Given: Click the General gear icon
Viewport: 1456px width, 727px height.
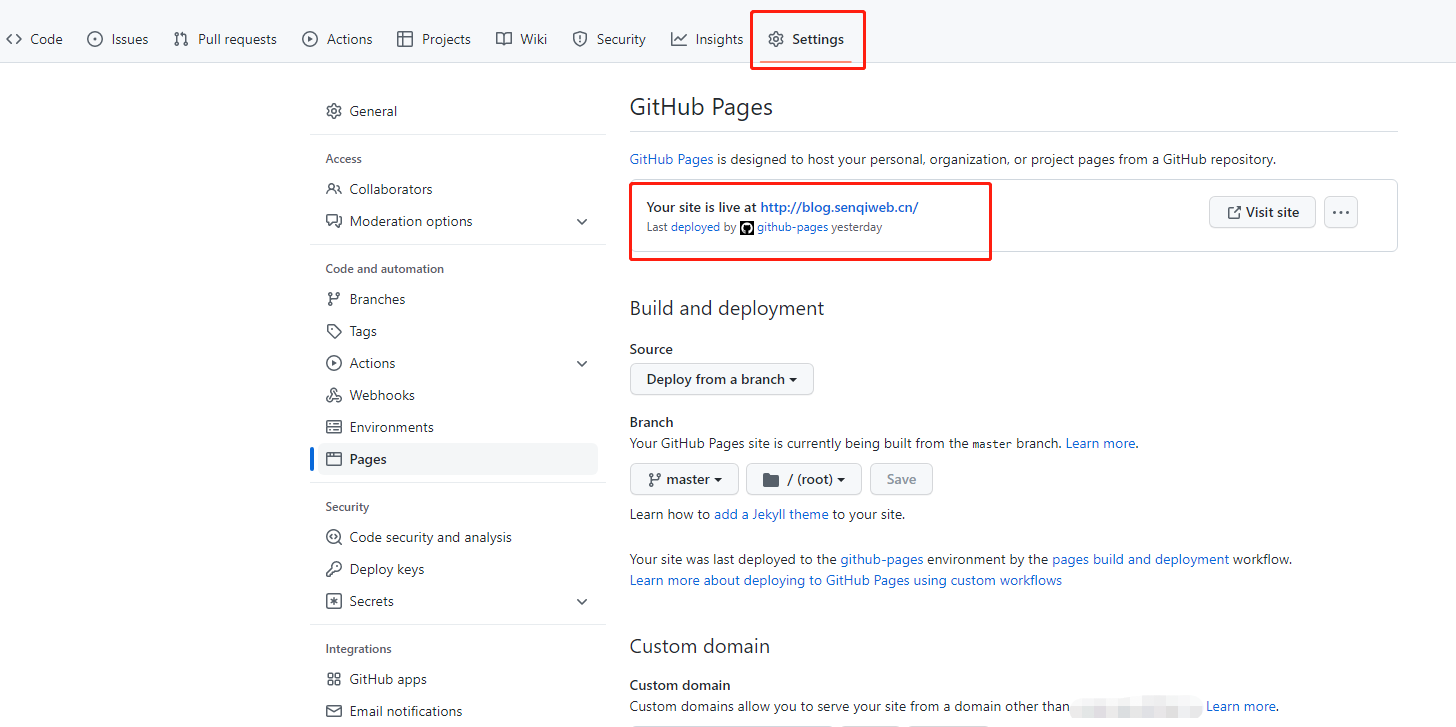Looking at the screenshot, I should coord(334,111).
